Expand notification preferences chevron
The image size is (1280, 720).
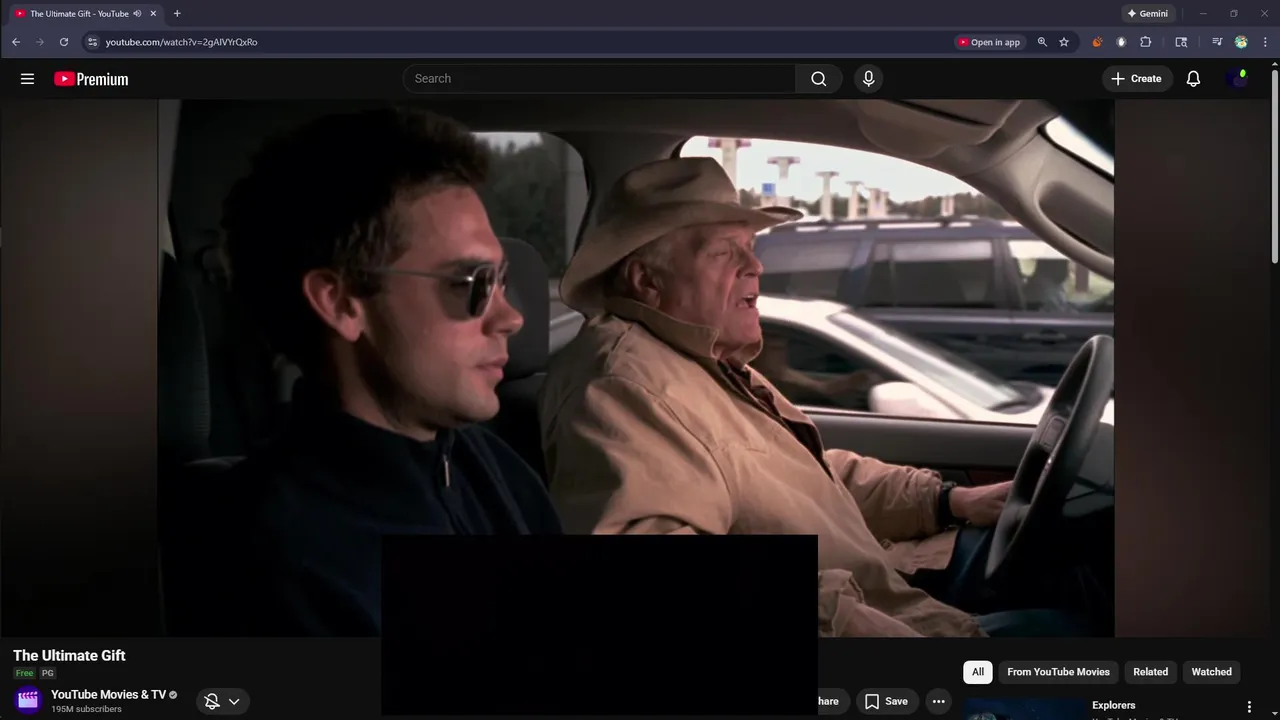(234, 701)
